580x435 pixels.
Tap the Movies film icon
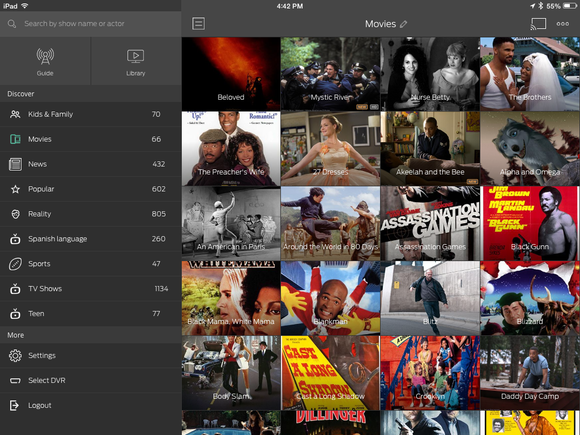(x=15, y=139)
